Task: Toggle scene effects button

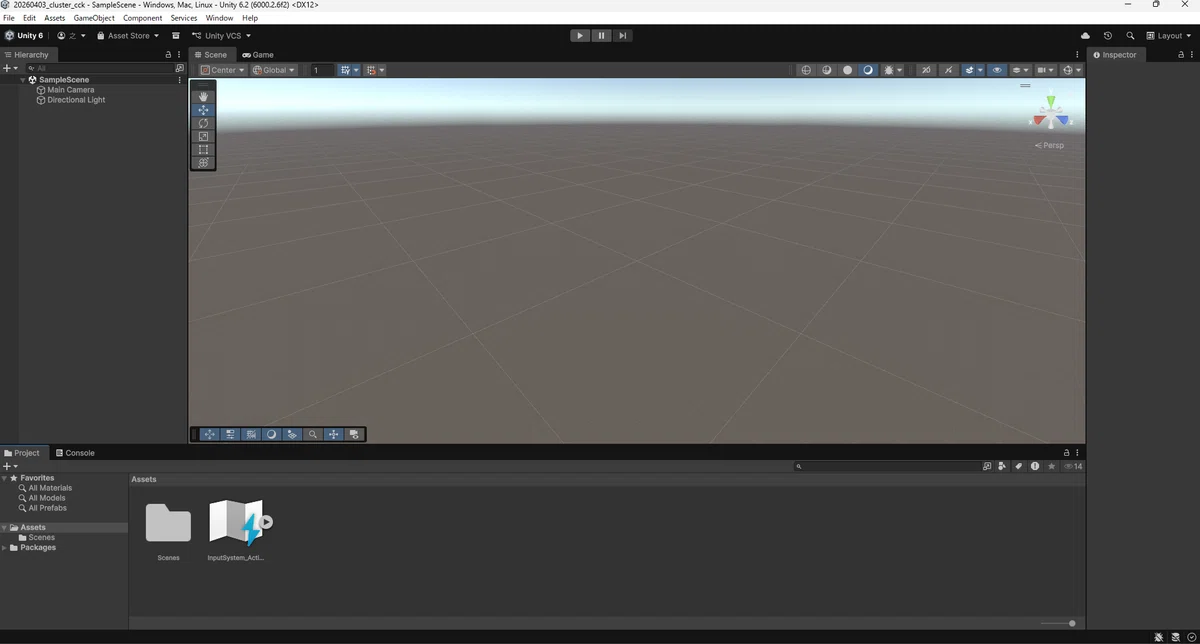Action: click(x=969, y=70)
